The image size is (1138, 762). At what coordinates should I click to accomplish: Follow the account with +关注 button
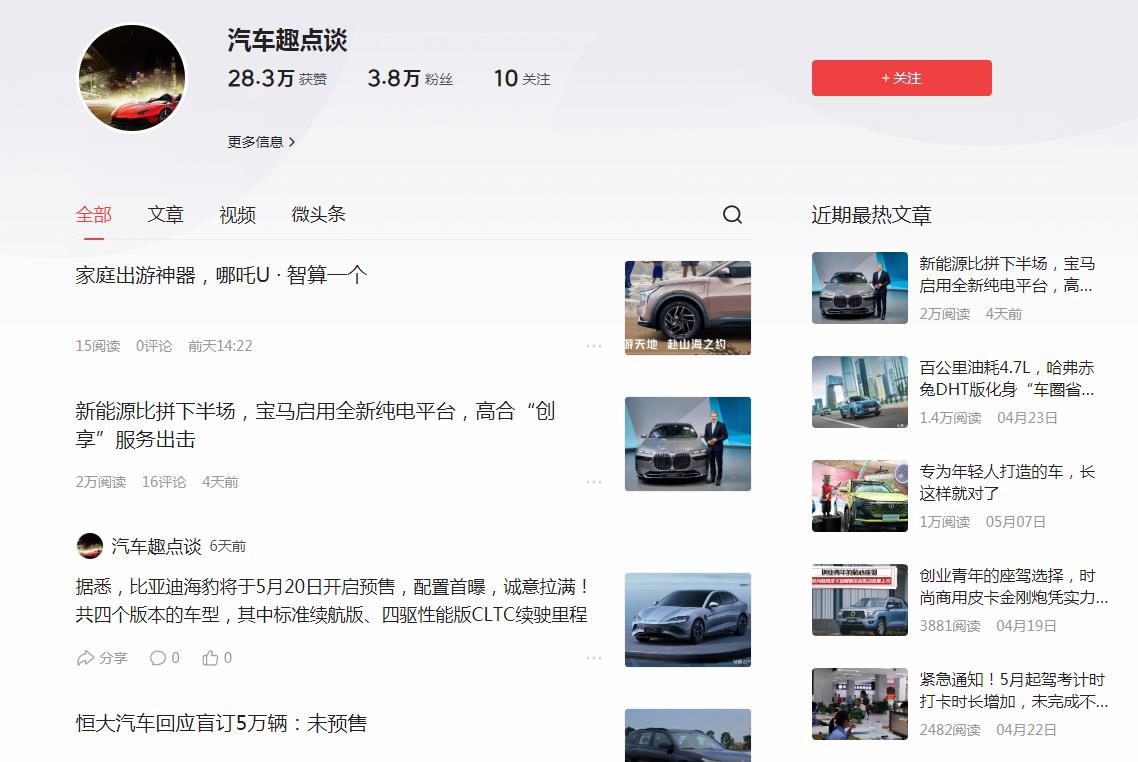tap(901, 78)
